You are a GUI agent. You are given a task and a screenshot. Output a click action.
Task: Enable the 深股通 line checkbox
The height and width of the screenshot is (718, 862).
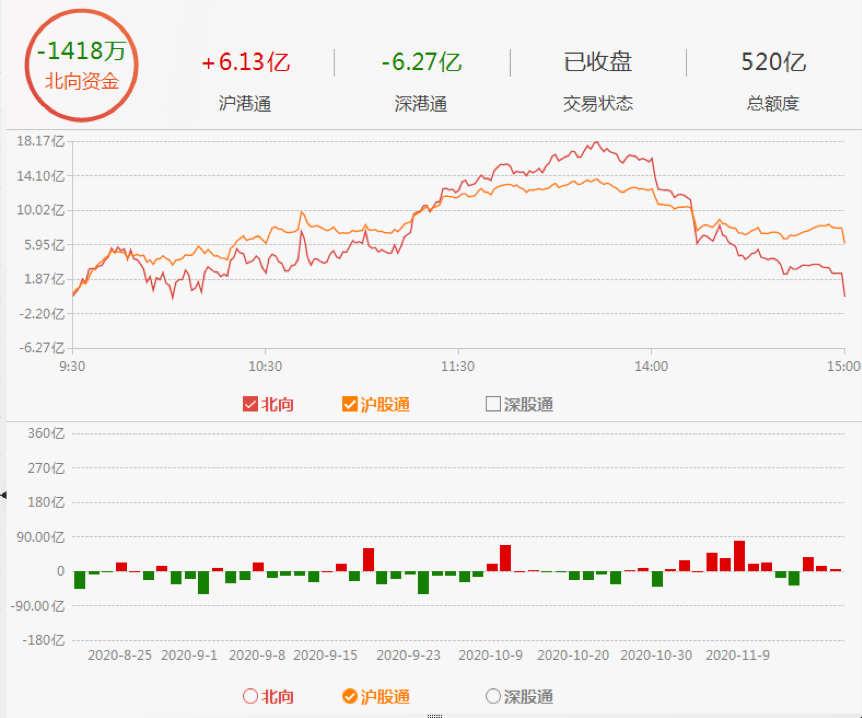tap(493, 404)
